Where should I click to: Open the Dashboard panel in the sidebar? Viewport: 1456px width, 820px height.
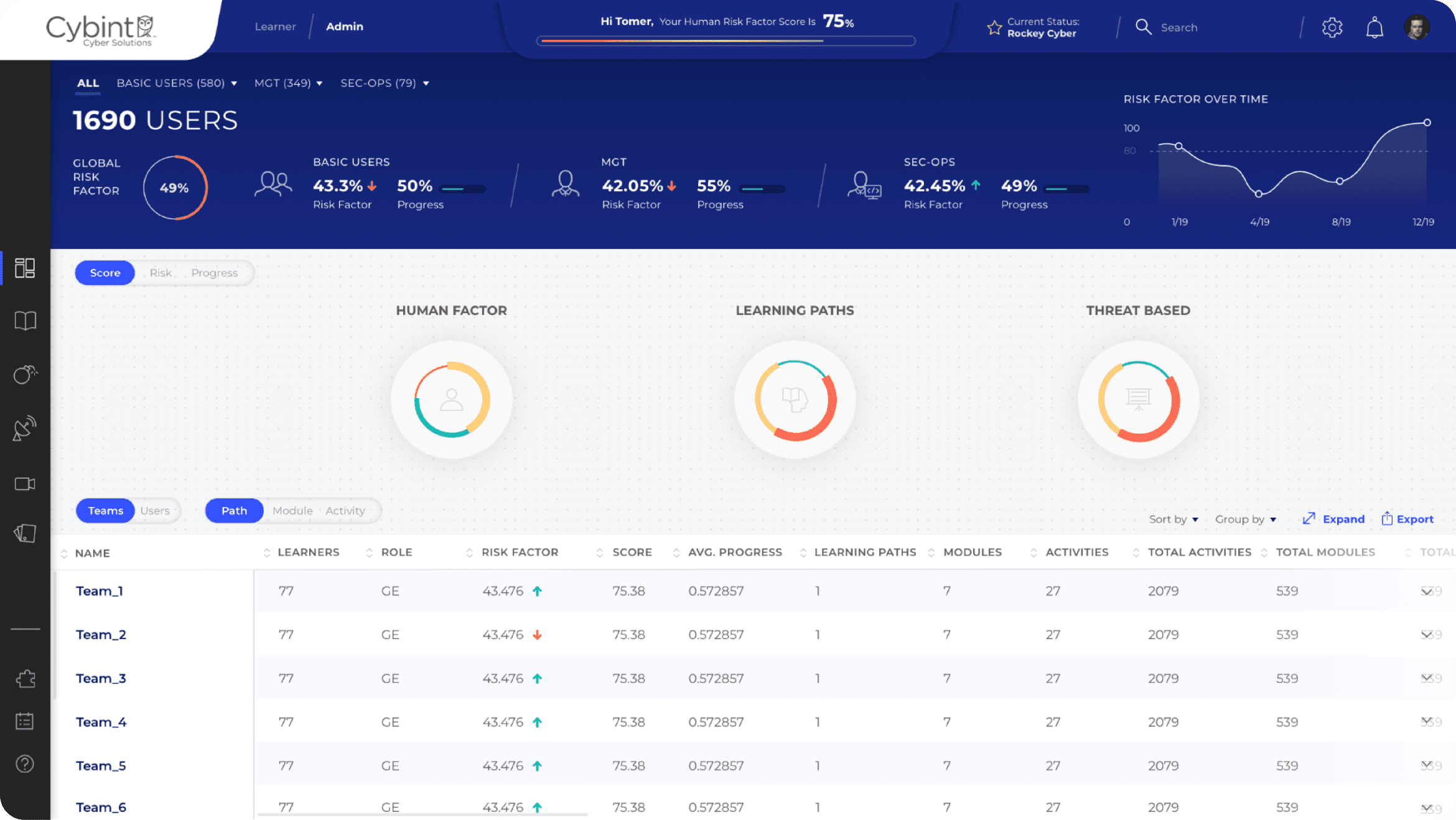pos(25,269)
